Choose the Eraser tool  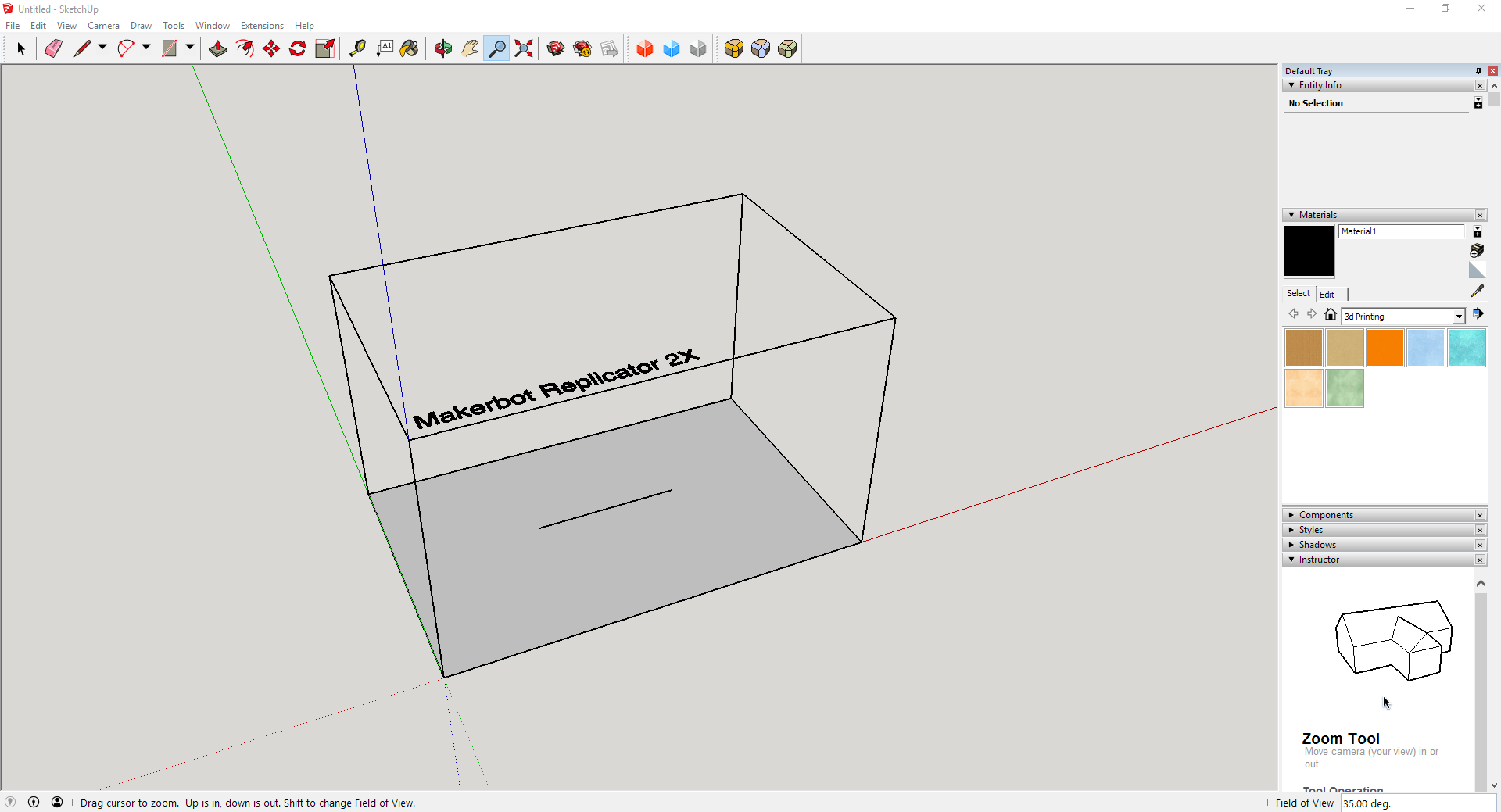pos(53,48)
